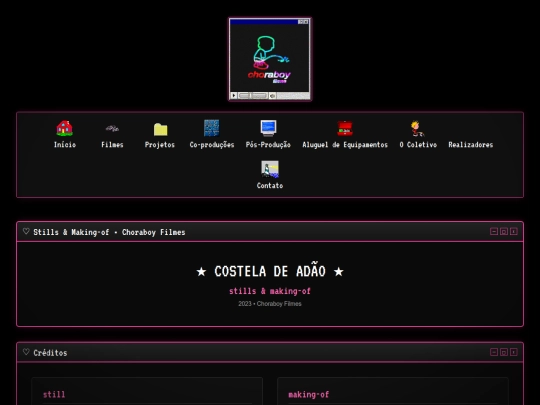The width and height of the screenshot is (540, 405).
Task: Click the making-of credits card heading
Action: pyautogui.click(x=309, y=394)
